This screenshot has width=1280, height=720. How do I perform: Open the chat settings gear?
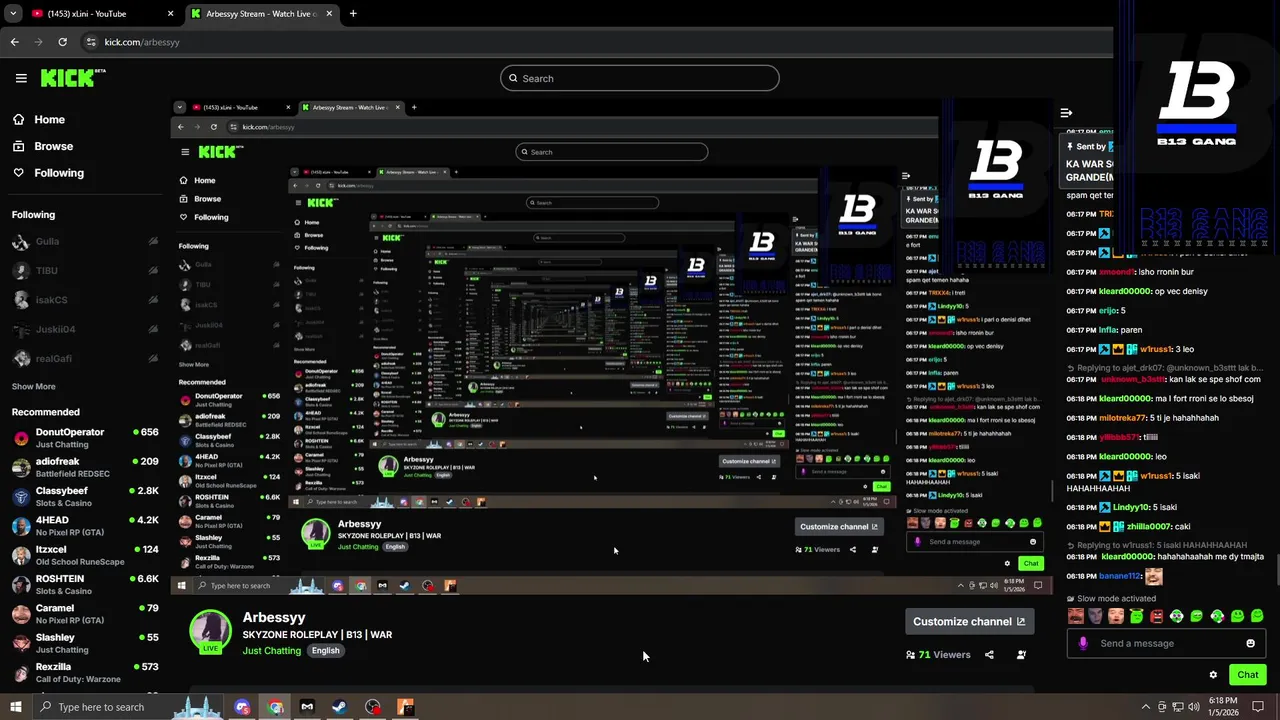pyautogui.click(x=1213, y=675)
